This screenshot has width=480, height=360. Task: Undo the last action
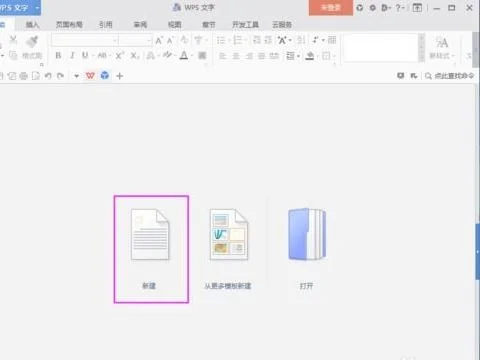pos(48,76)
